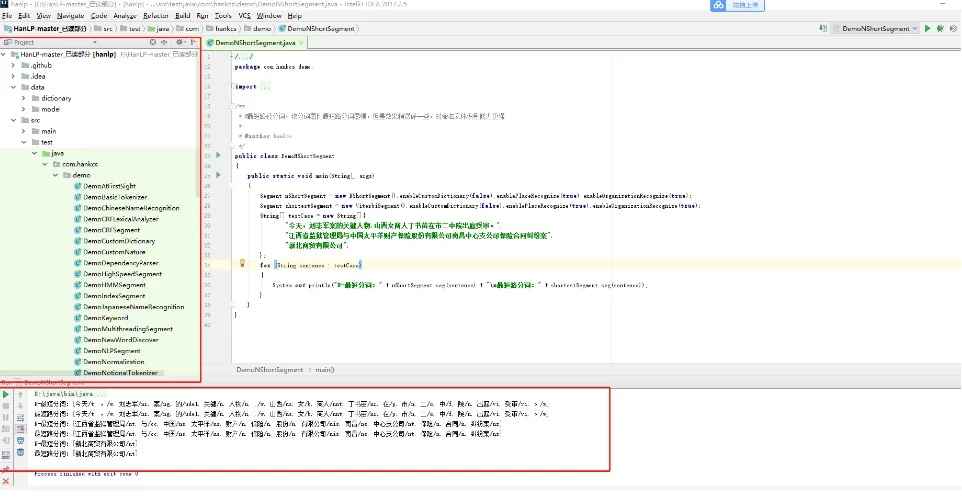Image resolution: width=962 pixels, height=503 pixels.
Task: Click the Dump Threads icon in Run panel
Action: coord(6,429)
